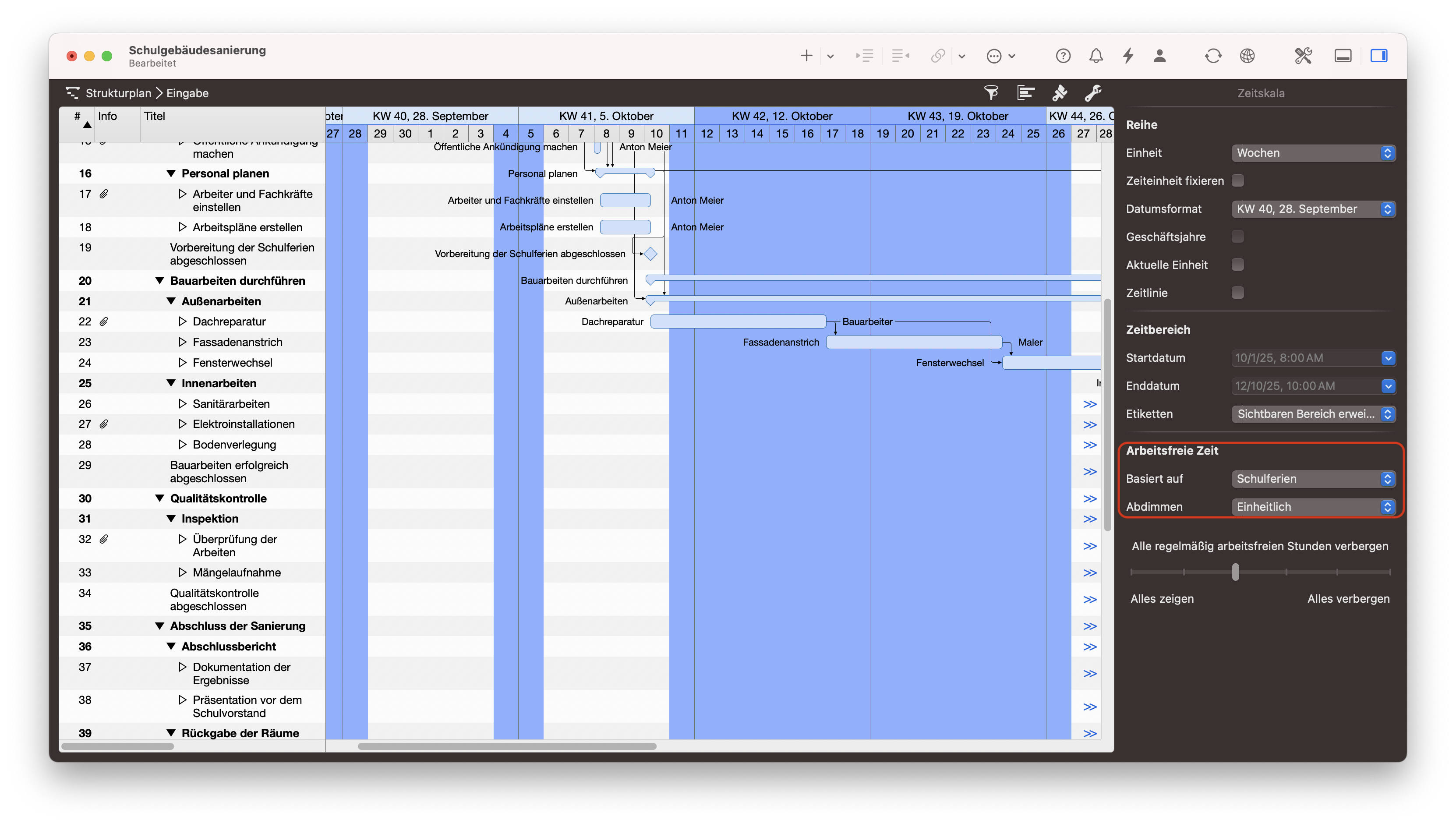Enable the Zeitlinie checkbox

coord(1237,293)
